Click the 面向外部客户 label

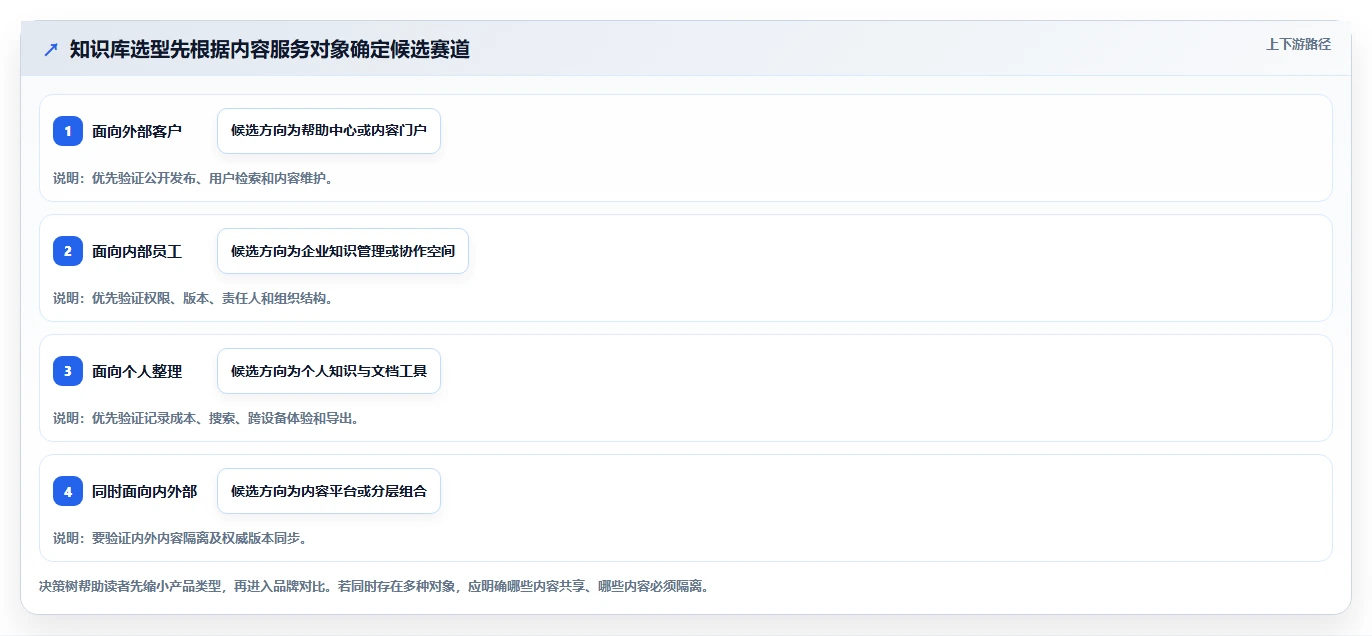(137, 131)
